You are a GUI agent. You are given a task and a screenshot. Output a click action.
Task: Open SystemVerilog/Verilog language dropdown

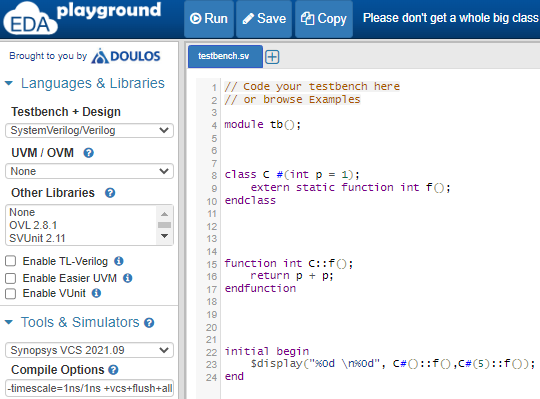point(89,130)
